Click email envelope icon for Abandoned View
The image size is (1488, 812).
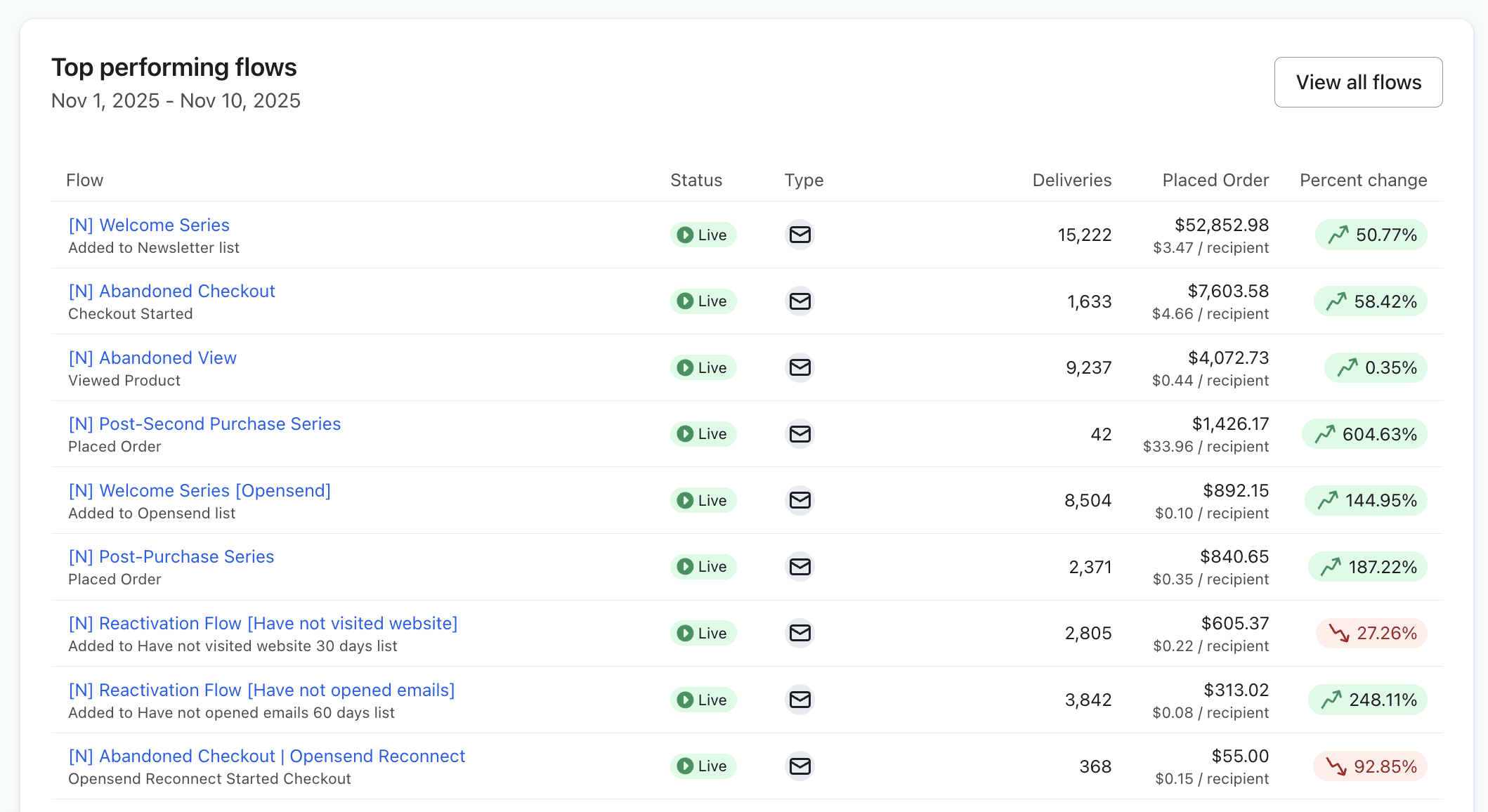[800, 367]
